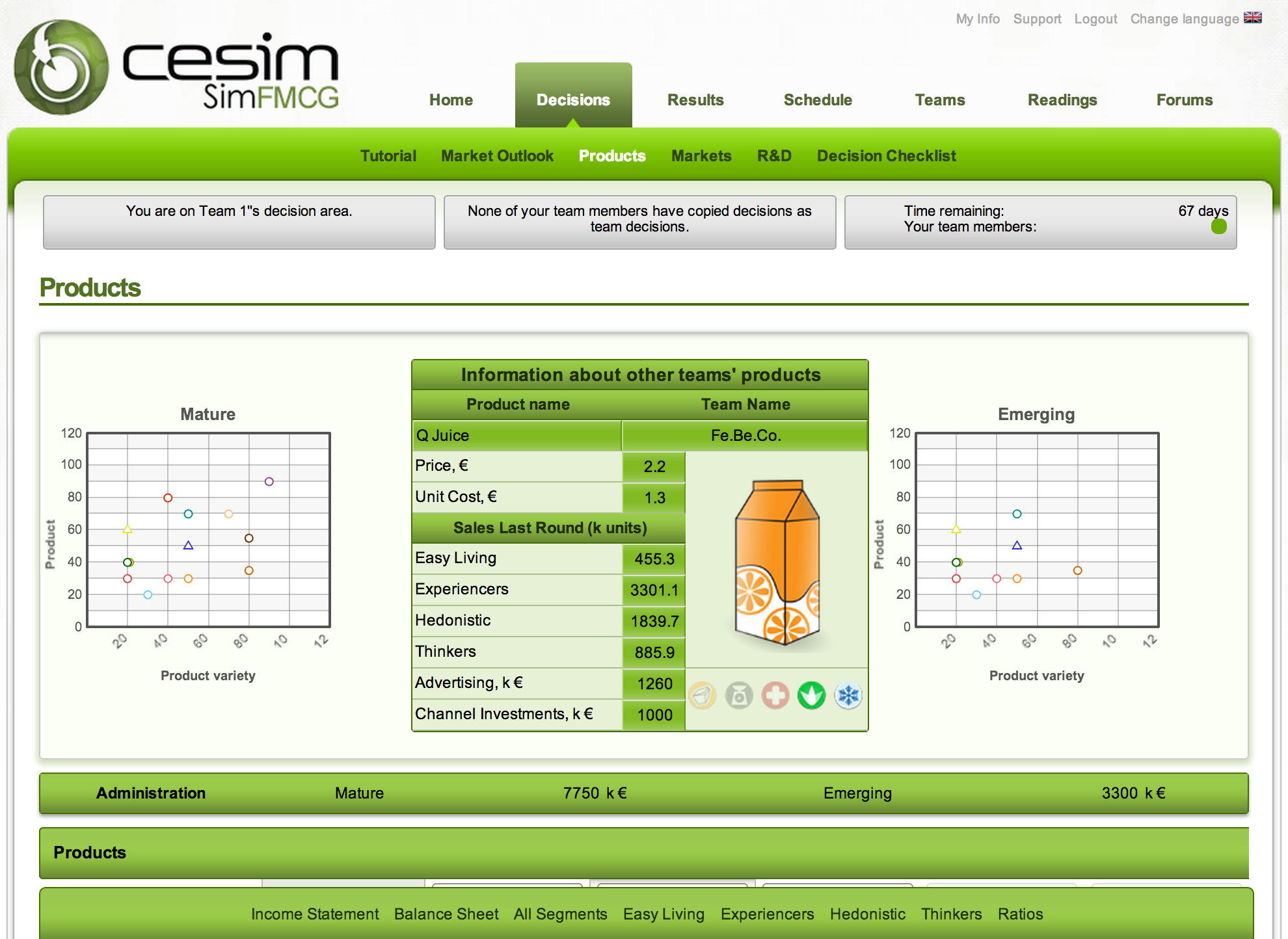This screenshot has width=1288, height=939.
Task: Open Balance Sheet in bottom bar
Action: [x=446, y=914]
